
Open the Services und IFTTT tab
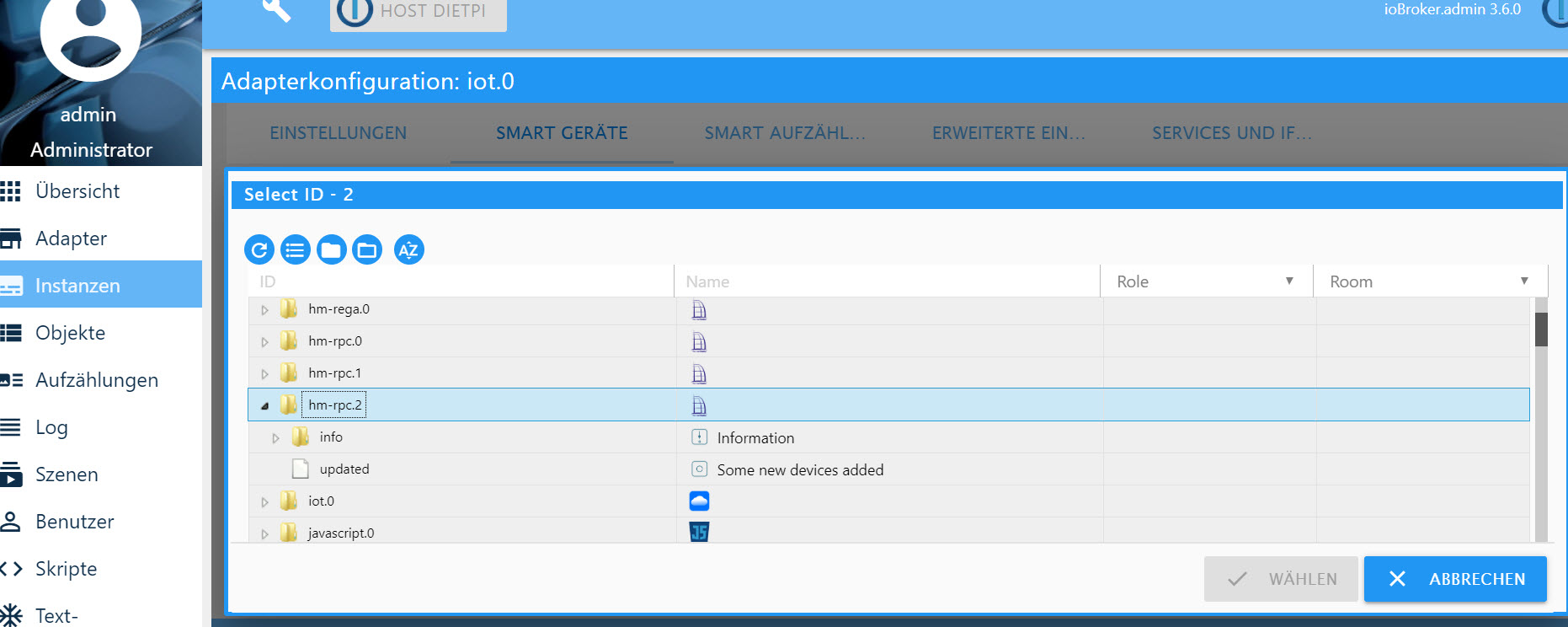(1232, 133)
